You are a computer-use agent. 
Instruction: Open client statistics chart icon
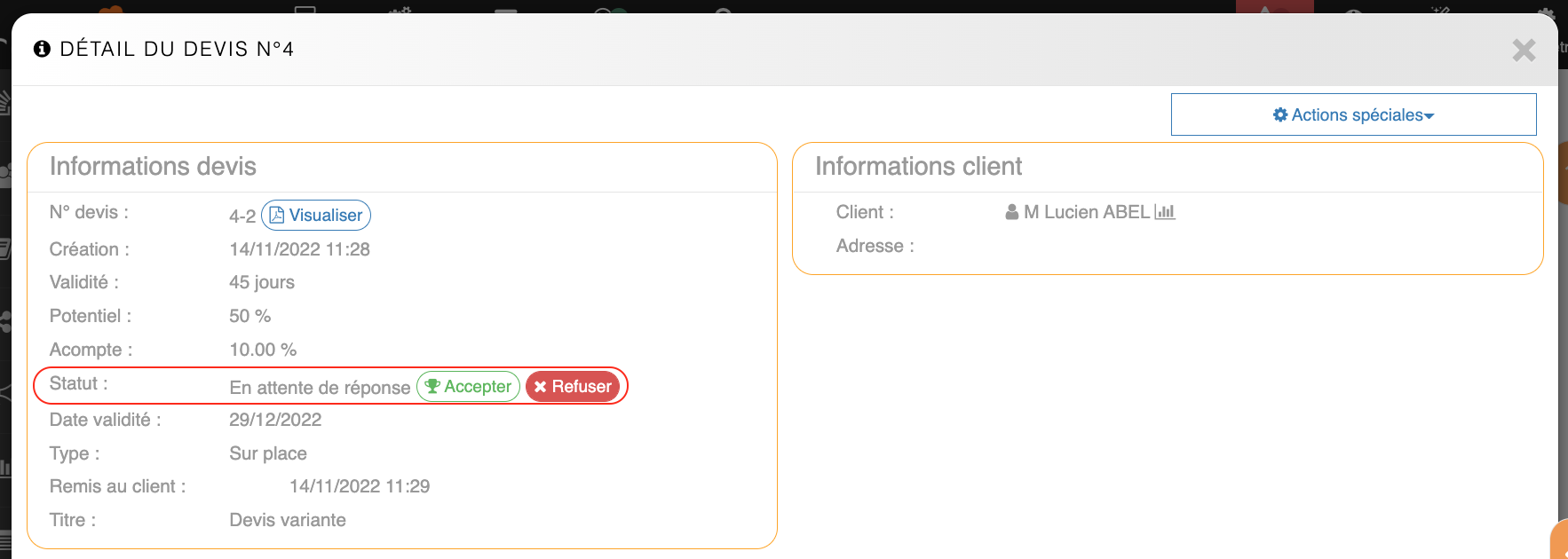[x=1165, y=212]
